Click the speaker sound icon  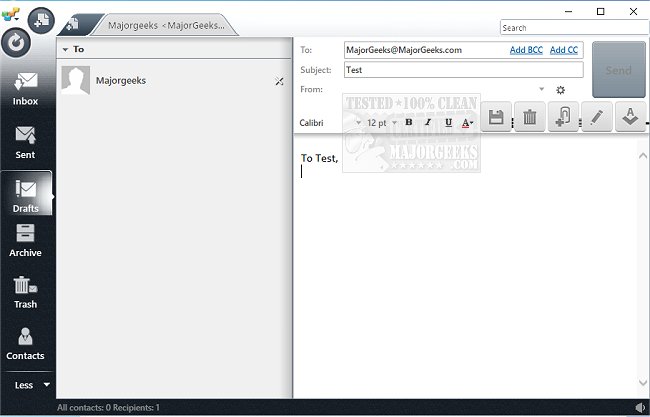tap(640, 407)
